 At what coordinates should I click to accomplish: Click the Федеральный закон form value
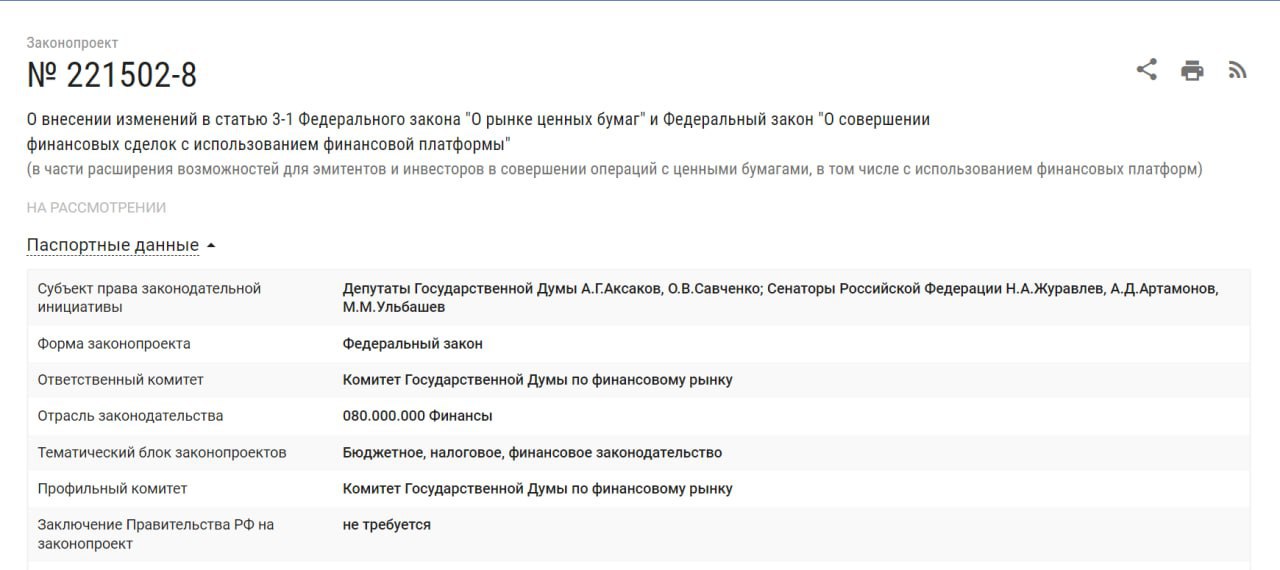412,343
